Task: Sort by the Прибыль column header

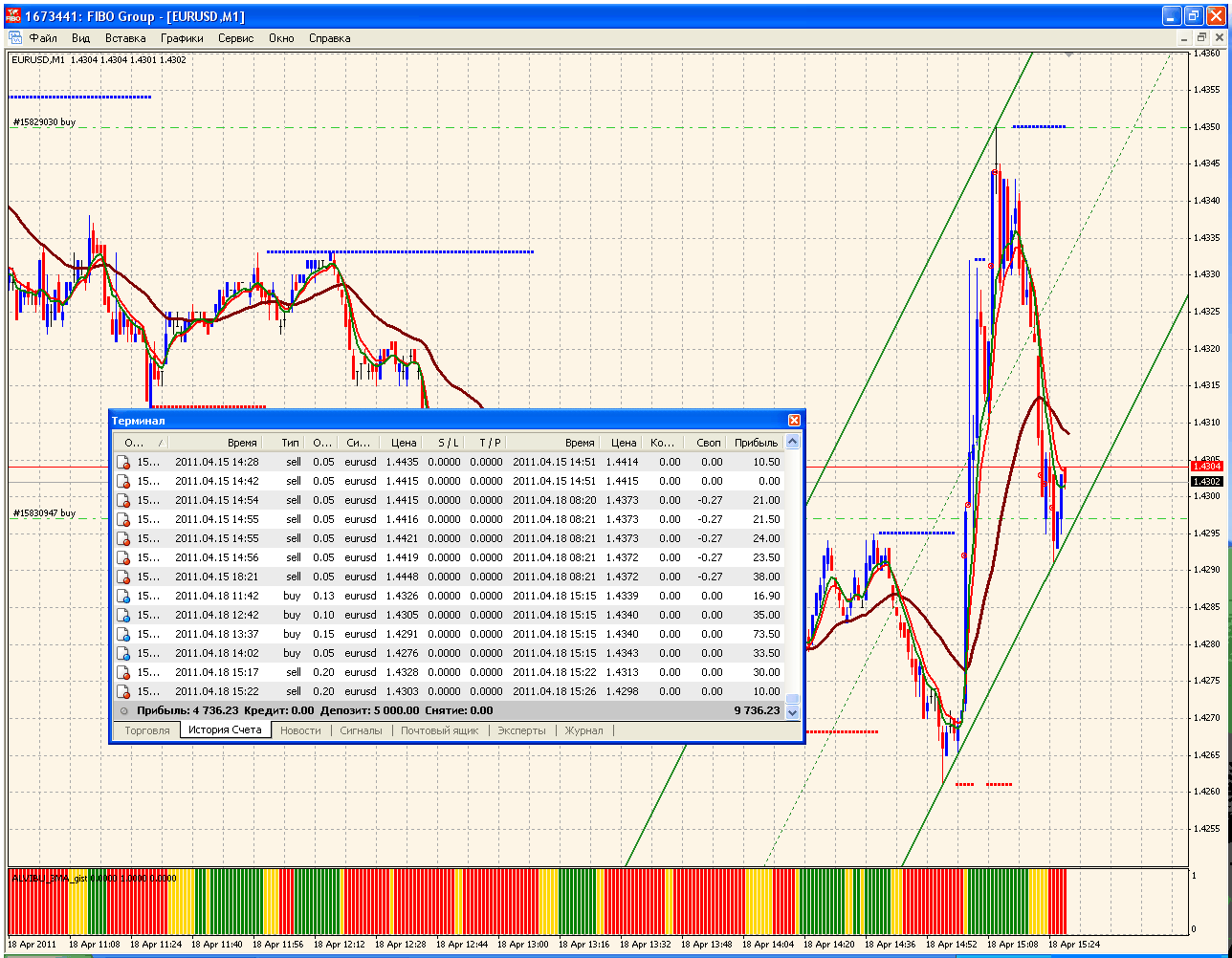Action: tap(756, 443)
